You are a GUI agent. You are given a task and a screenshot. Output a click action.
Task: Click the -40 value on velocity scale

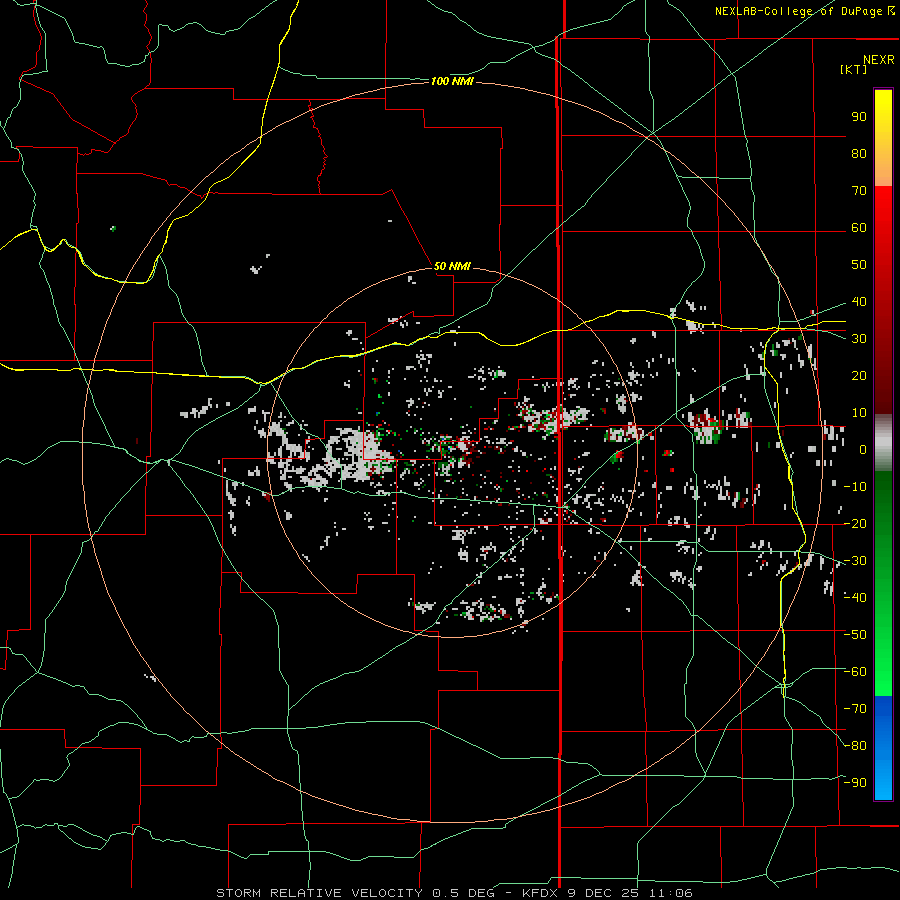pyautogui.click(x=855, y=598)
